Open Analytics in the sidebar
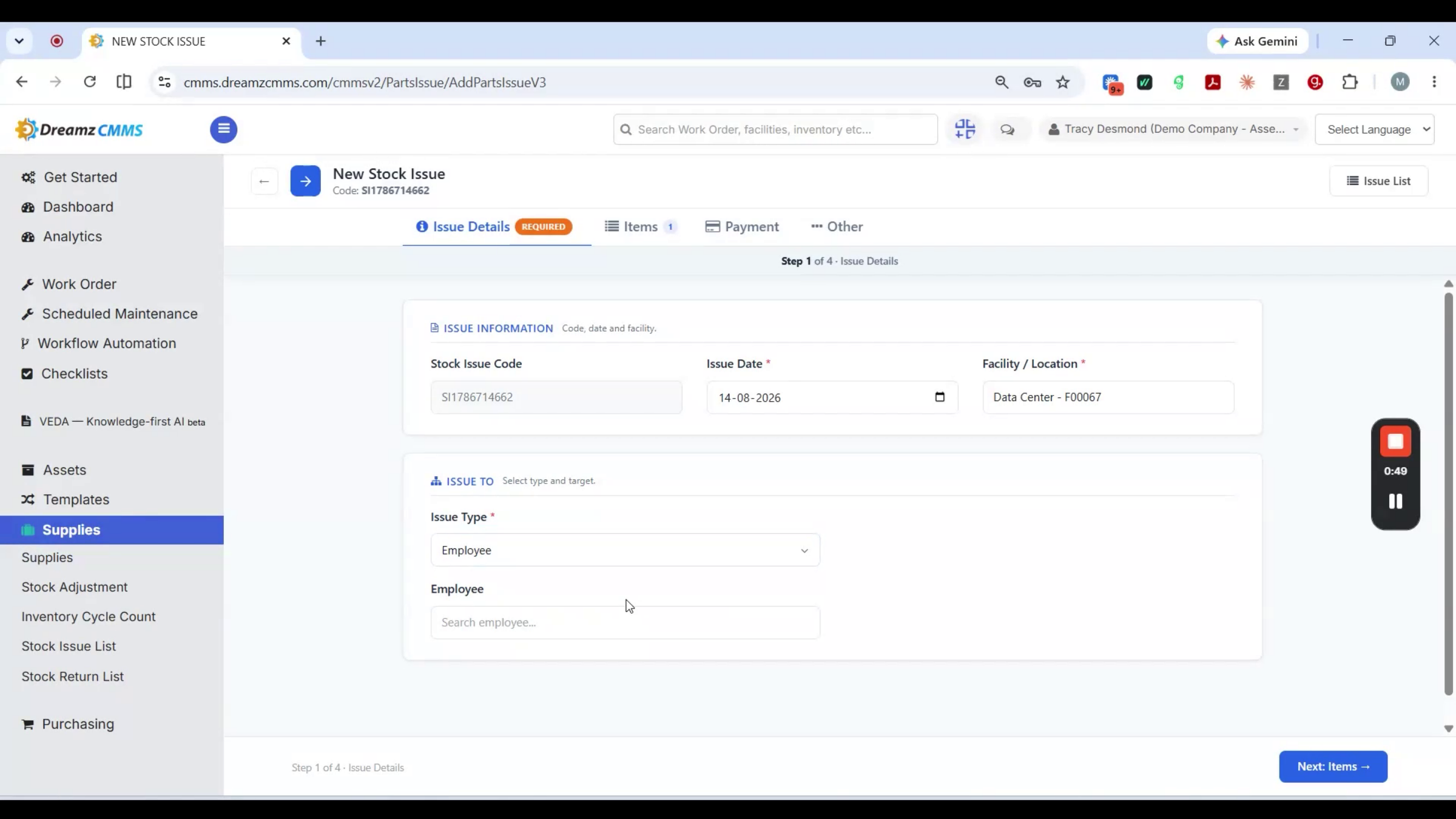Viewport: 1456px width, 819px height. tap(61, 237)
